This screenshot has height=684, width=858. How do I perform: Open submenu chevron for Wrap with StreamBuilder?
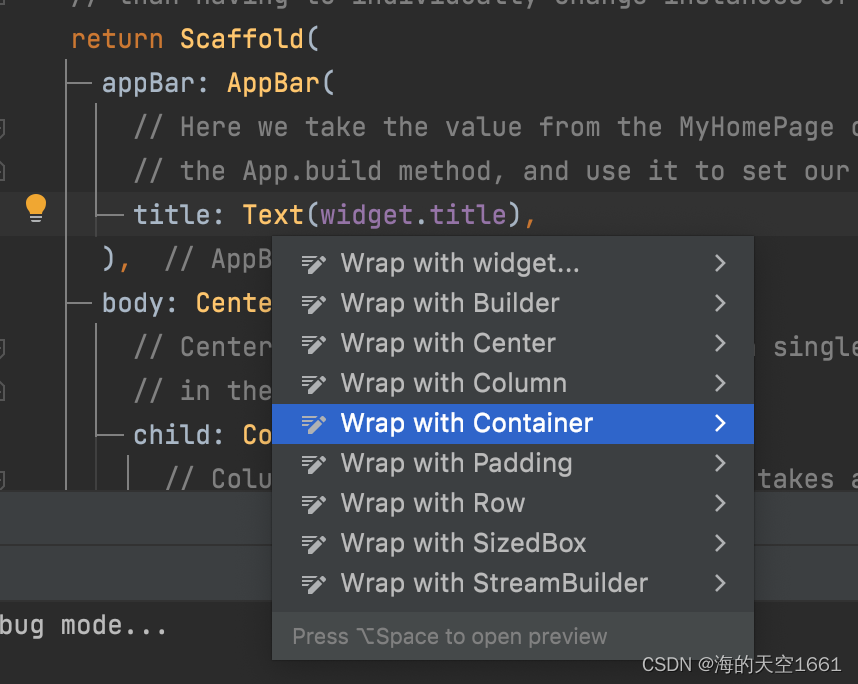click(x=720, y=583)
